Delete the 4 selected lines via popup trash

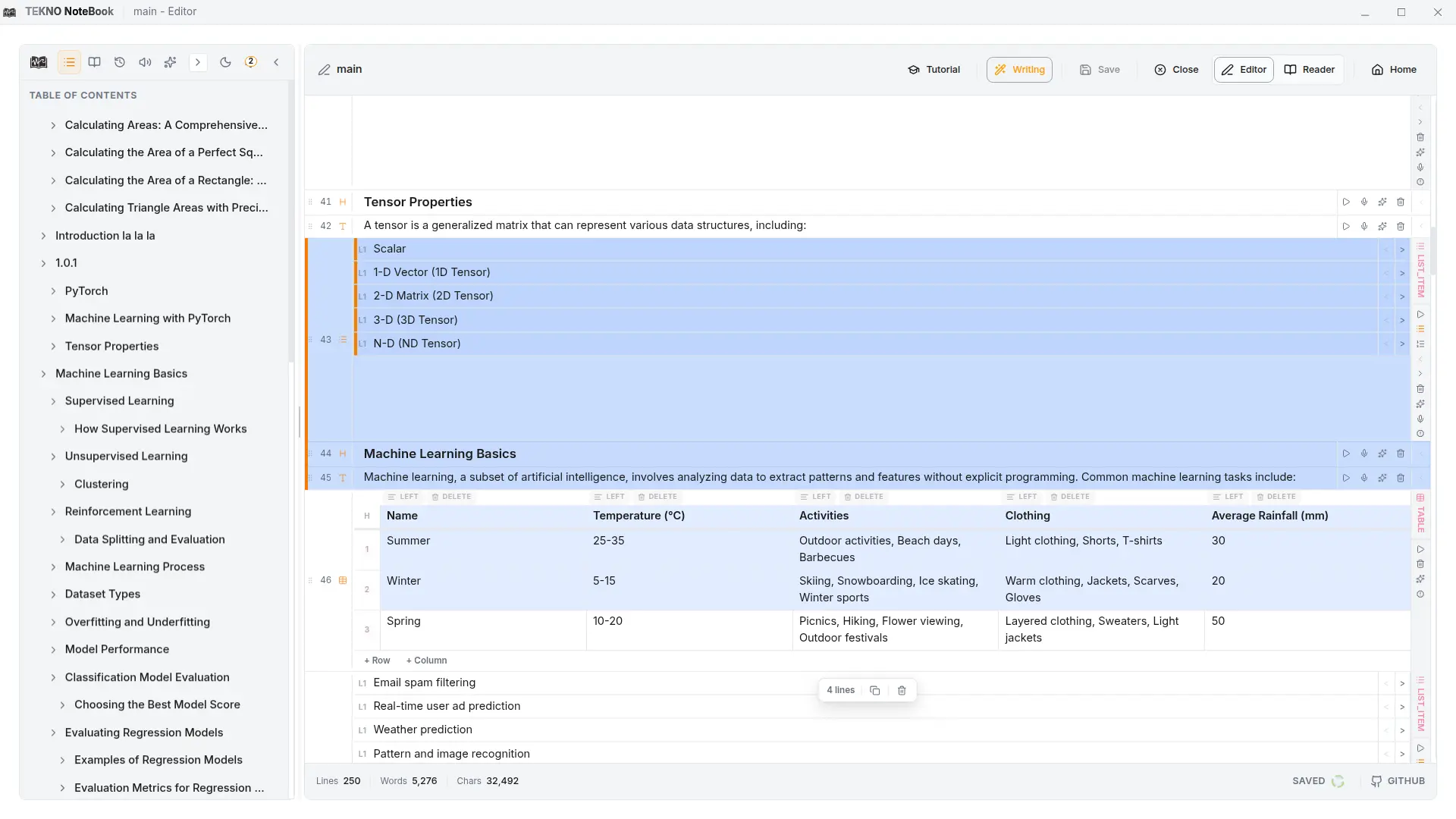[x=902, y=690]
